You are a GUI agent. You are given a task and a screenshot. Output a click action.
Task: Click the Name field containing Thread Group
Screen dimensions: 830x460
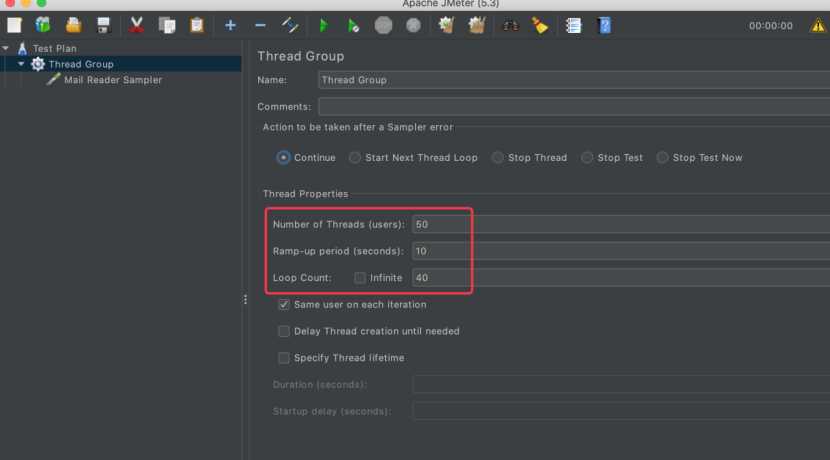[574, 80]
